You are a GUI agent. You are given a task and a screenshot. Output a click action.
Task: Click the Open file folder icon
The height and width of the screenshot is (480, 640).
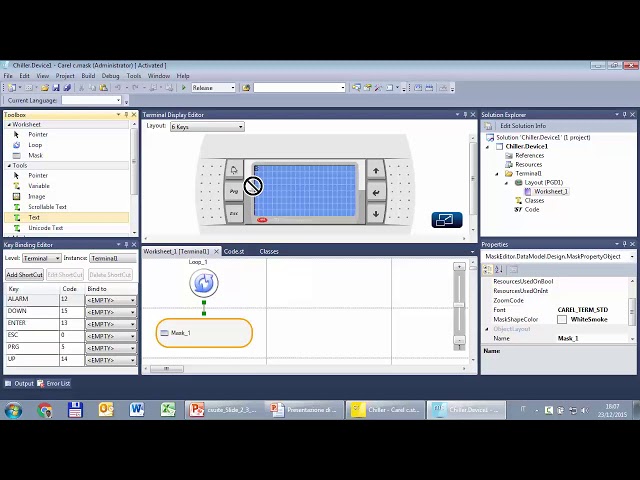[45, 88]
